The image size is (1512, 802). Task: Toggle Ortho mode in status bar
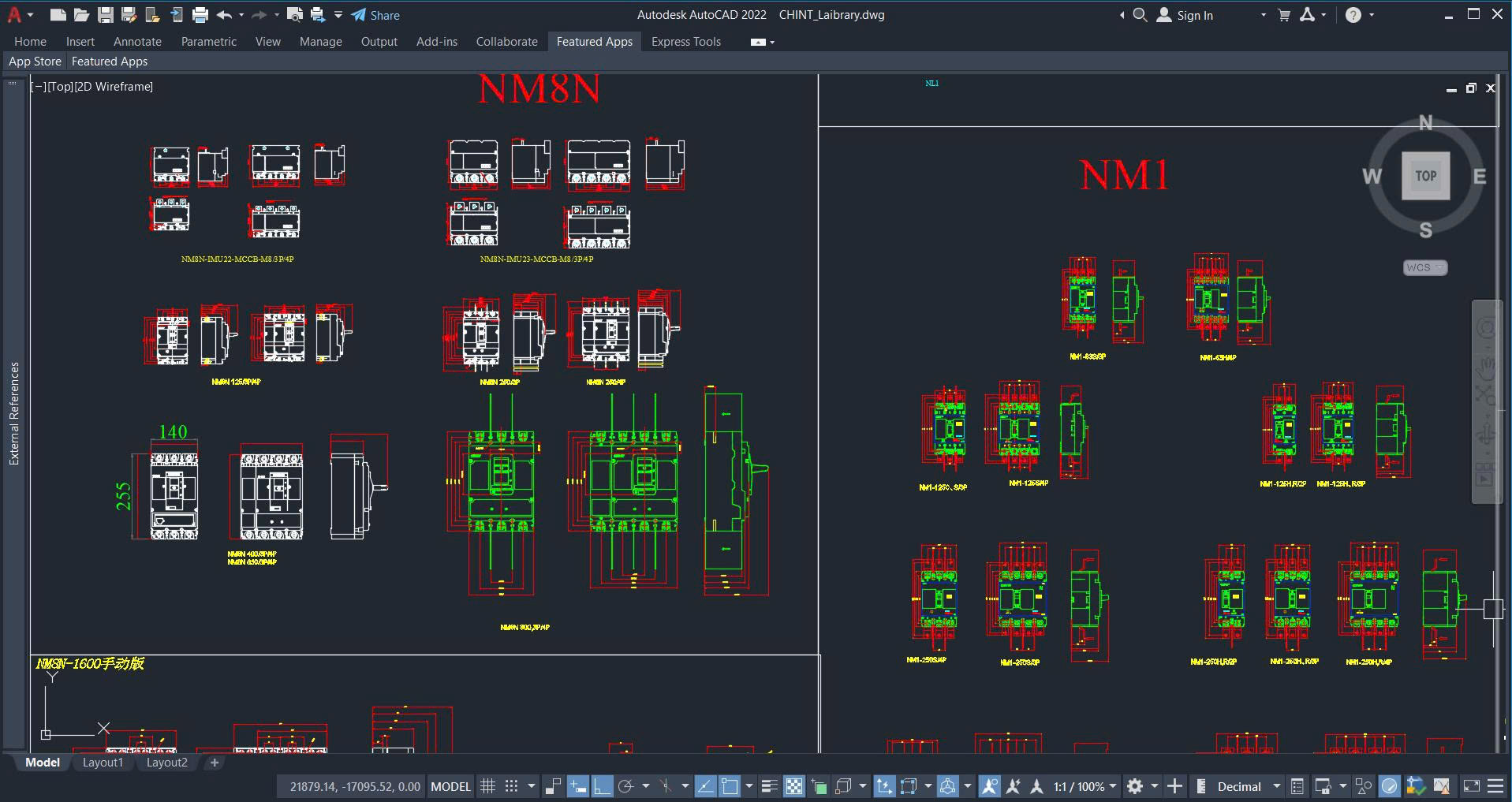pyautogui.click(x=602, y=786)
